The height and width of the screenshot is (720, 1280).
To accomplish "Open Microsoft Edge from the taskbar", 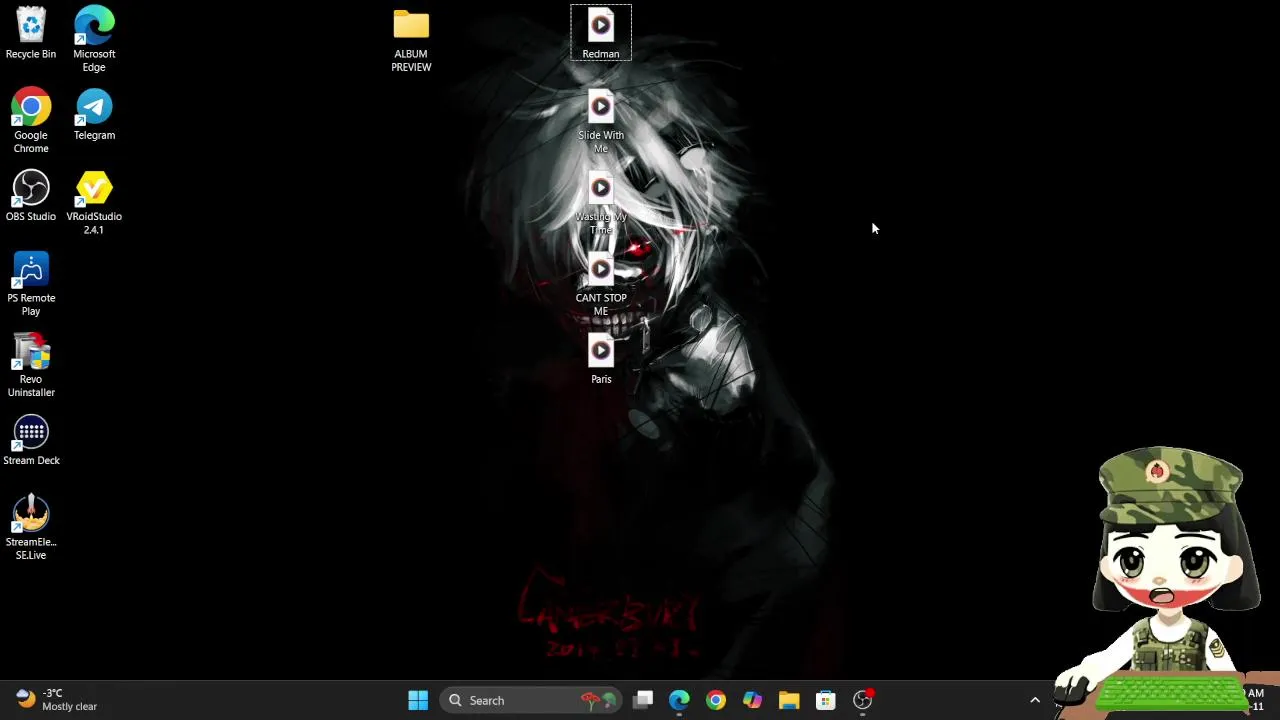I will pyautogui.click(x=679, y=700).
